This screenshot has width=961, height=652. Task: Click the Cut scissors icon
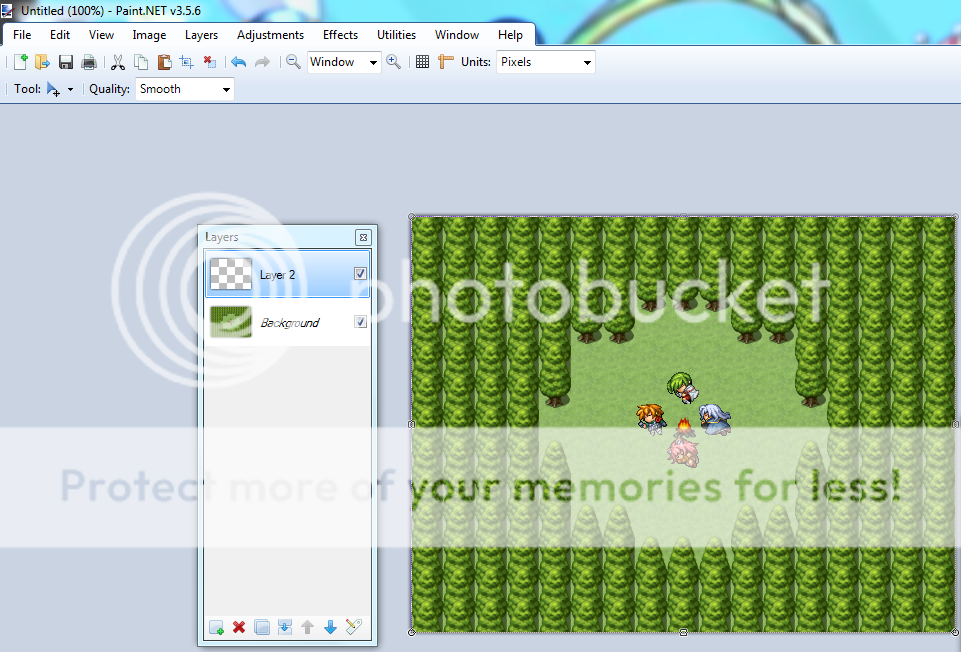click(118, 62)
